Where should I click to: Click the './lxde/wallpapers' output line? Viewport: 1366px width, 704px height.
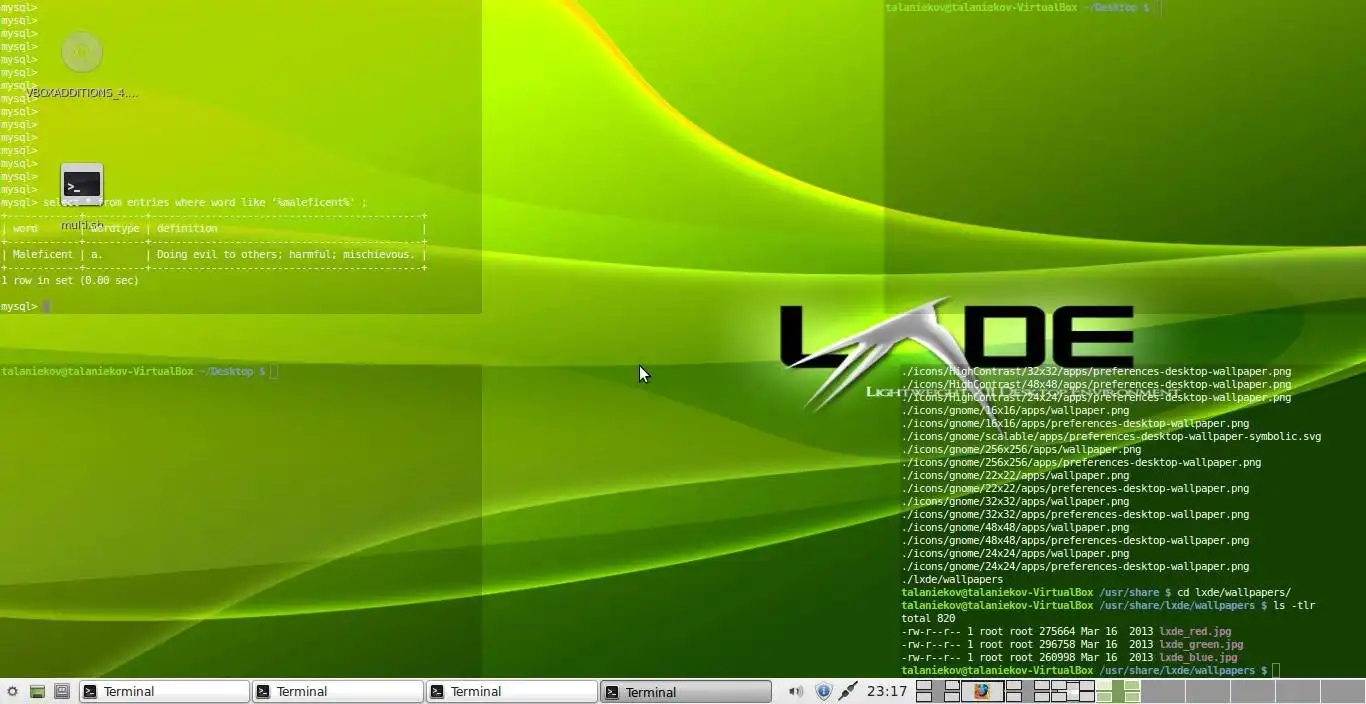click(952, 579)
